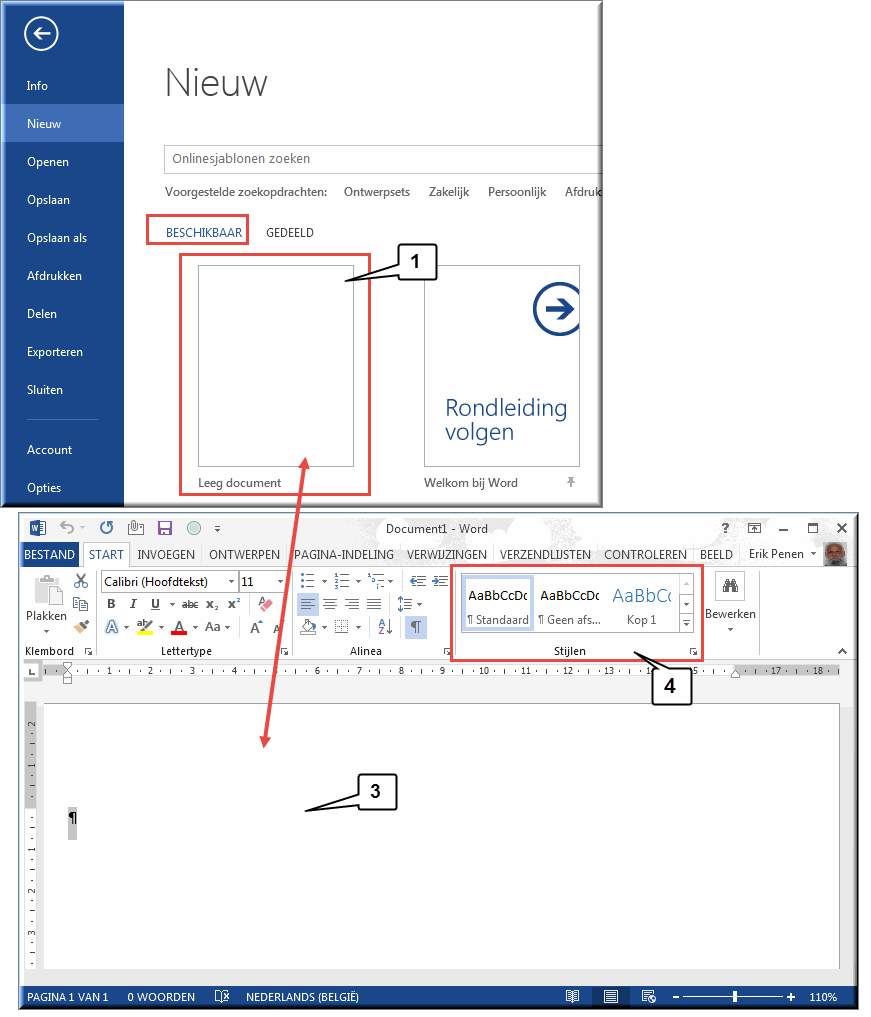Undo the last action

pyautogui.click(x=66, y=527)
